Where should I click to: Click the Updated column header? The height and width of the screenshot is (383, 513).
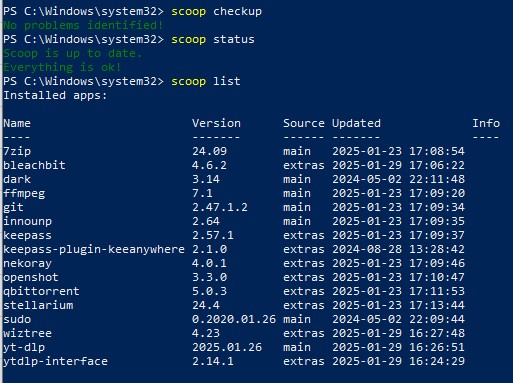(356, 123)
